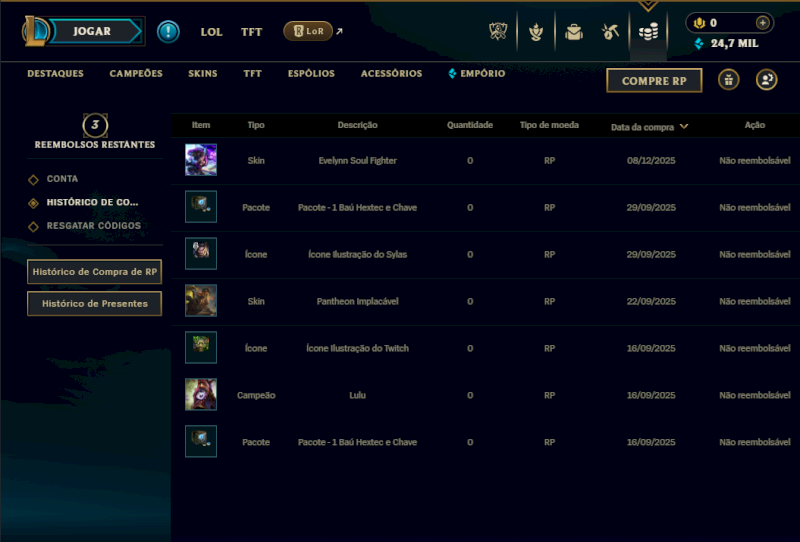Select CONTA in the sidebar
800x542 pixels.
point(62,179)
